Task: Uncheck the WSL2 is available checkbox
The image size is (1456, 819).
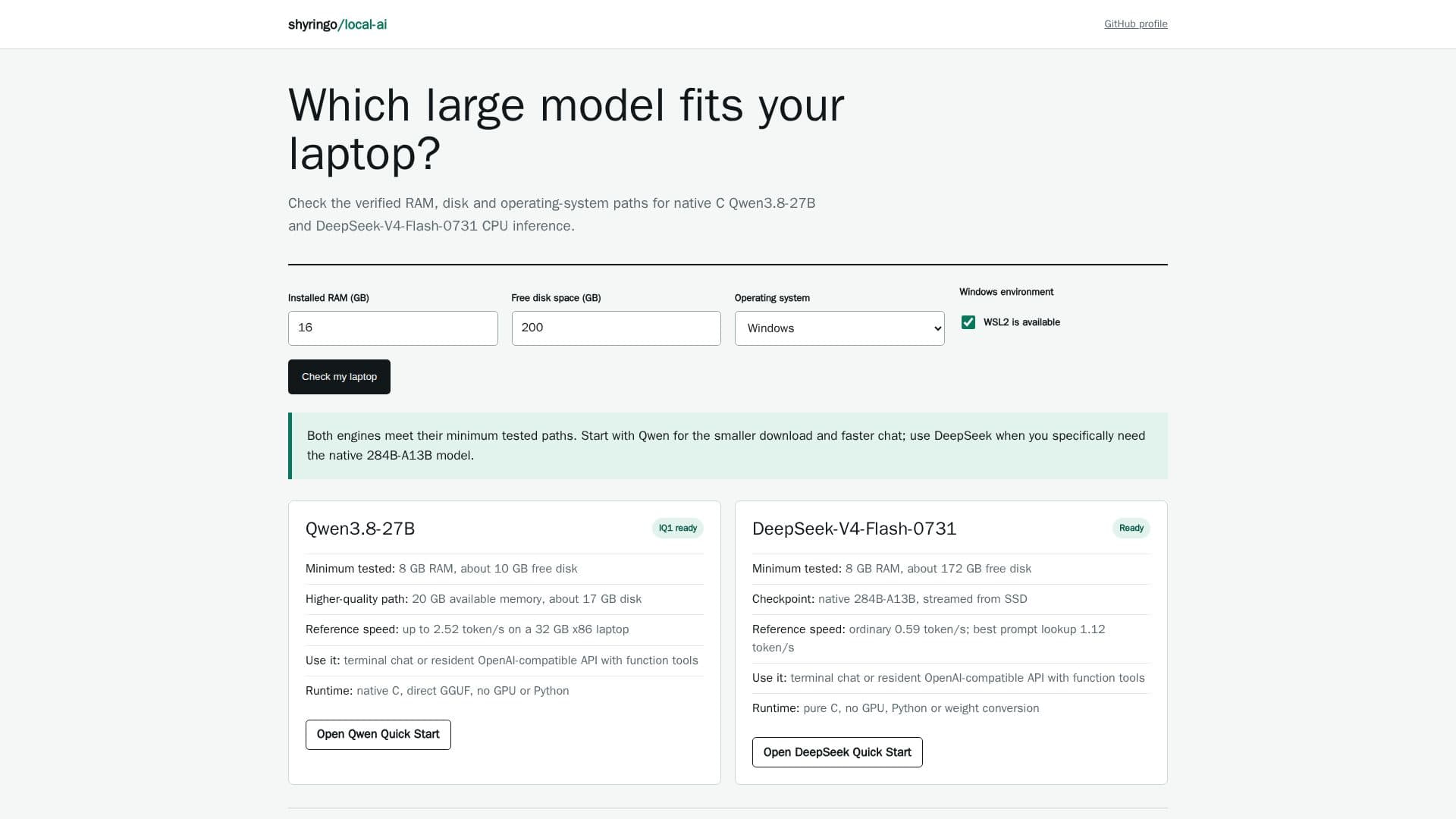Action: click(968, 322)
